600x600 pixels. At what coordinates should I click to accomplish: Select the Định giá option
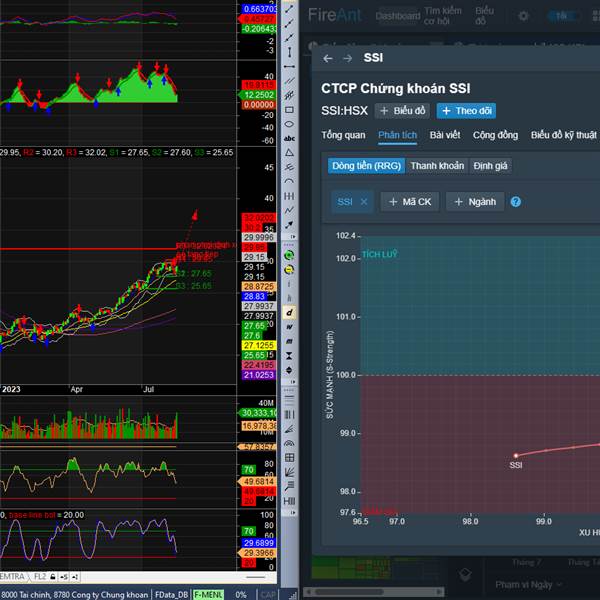pyautogui.click(x=490, y=166)
